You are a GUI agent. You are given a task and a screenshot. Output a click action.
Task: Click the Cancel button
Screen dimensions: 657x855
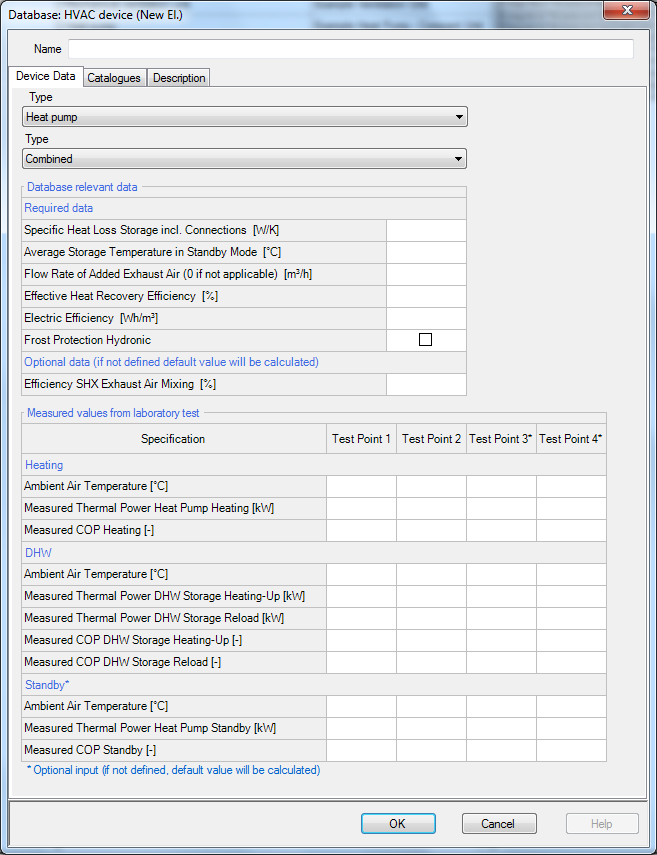pyautogui.click(x=499, y=823)
